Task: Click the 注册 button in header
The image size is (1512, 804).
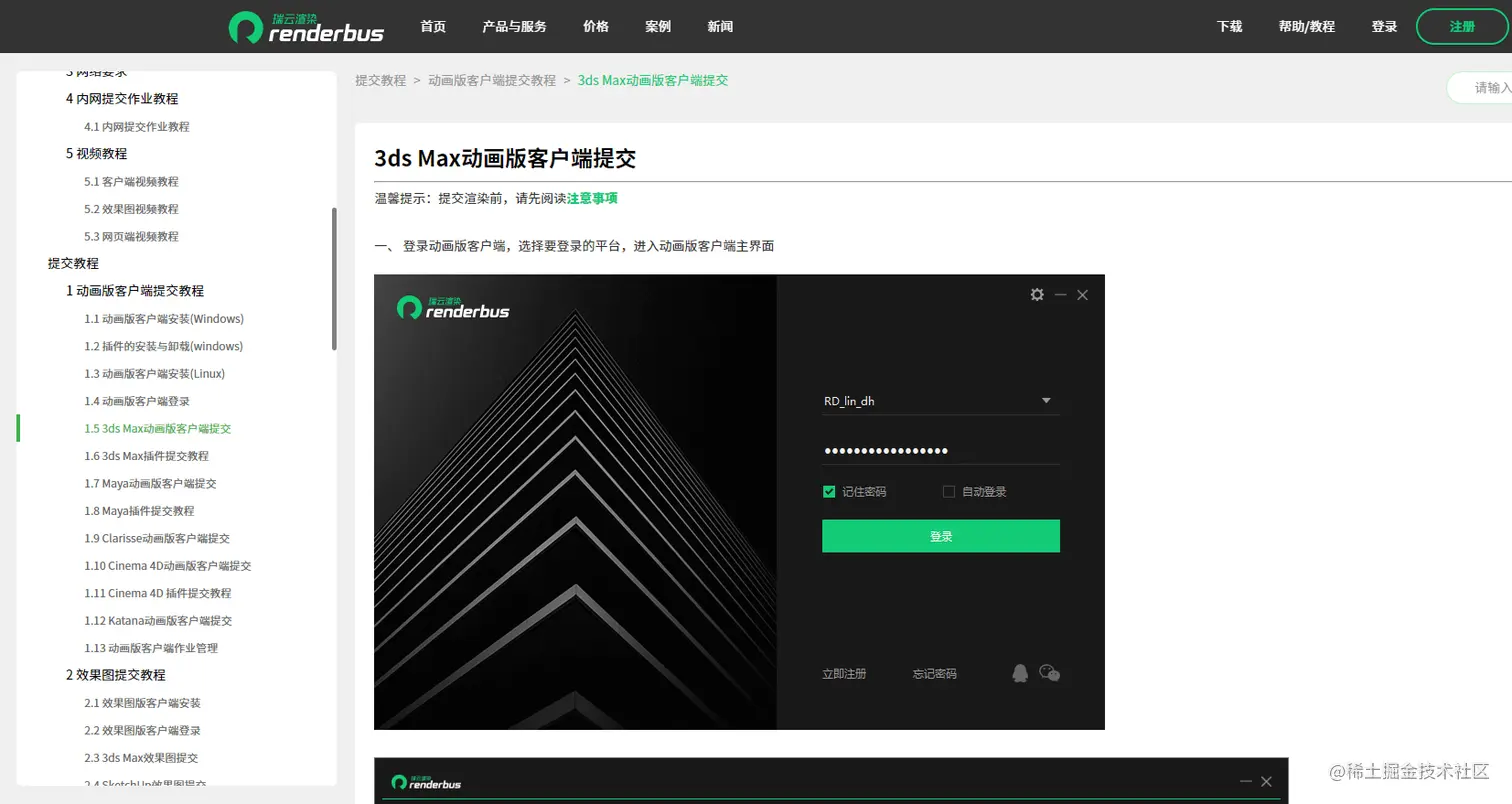Action: coord(1462,27)
